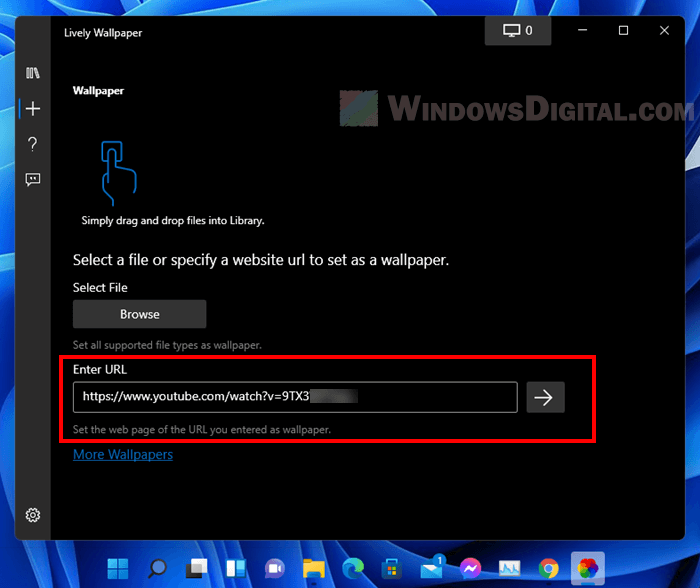Open Windows Start menu
The width and height of the screenshot is (700, 588).
click(118, 569)
